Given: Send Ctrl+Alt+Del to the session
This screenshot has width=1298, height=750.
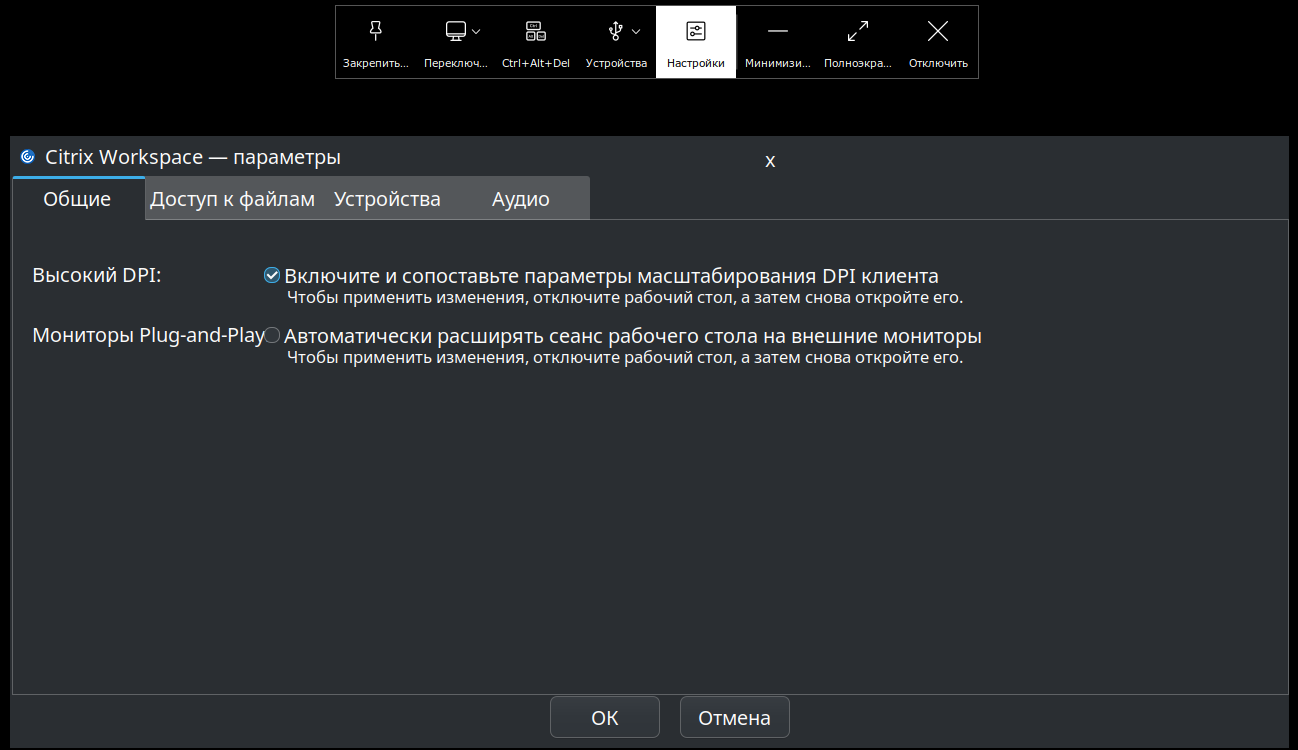Looking at the screenshot, I should pyautogui.click(x=536, y=42).
